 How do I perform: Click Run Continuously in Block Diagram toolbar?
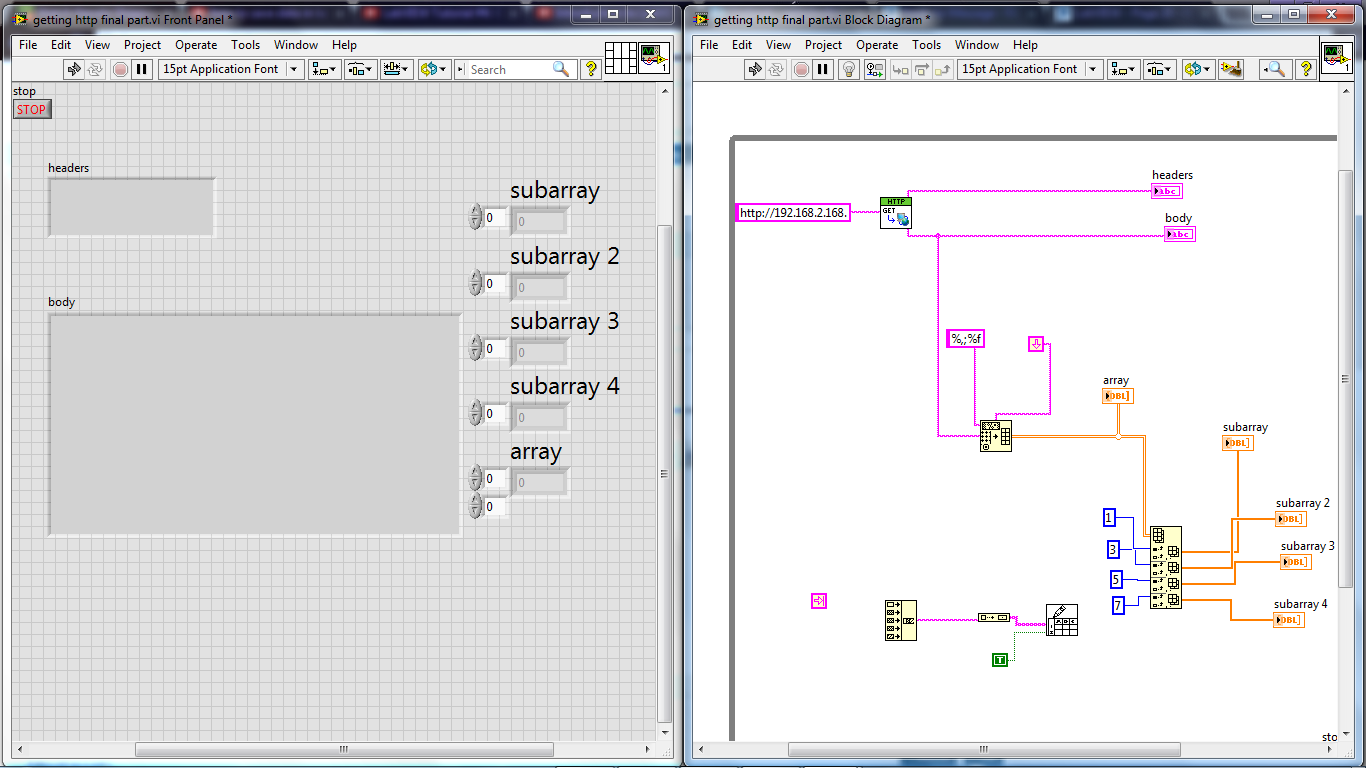777,69
